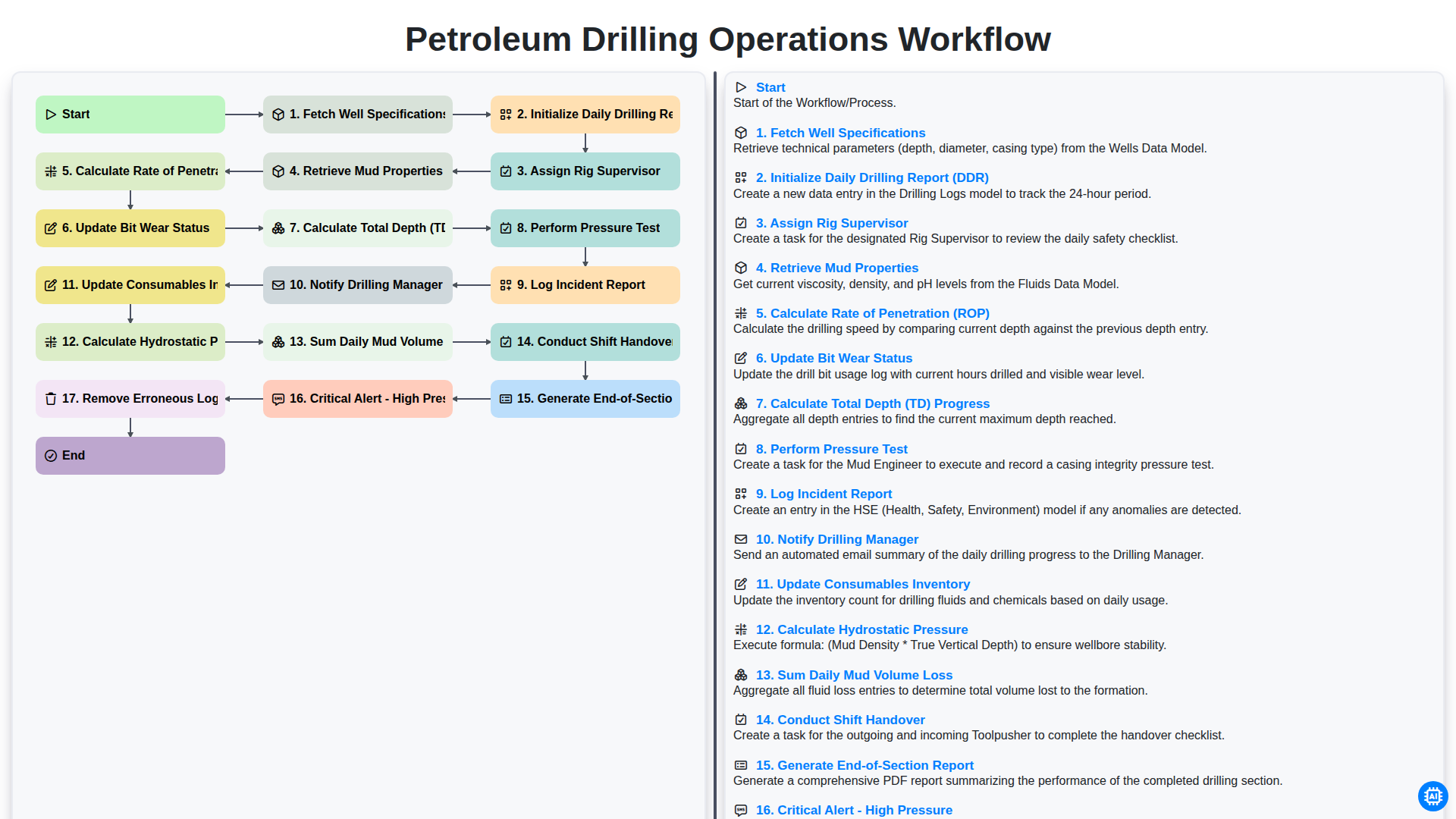Viewport: 1456px width, 819px height.
Task: Select the Start node in the flowchart
Action: pos(130,115)
